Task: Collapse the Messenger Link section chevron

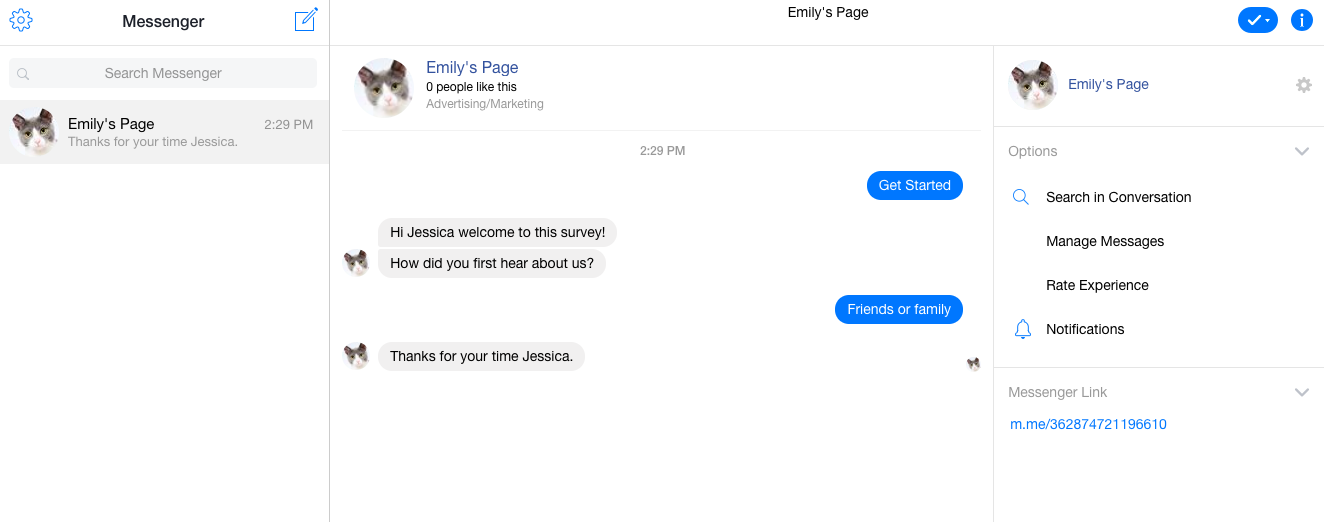Action: click(1301, 393)
